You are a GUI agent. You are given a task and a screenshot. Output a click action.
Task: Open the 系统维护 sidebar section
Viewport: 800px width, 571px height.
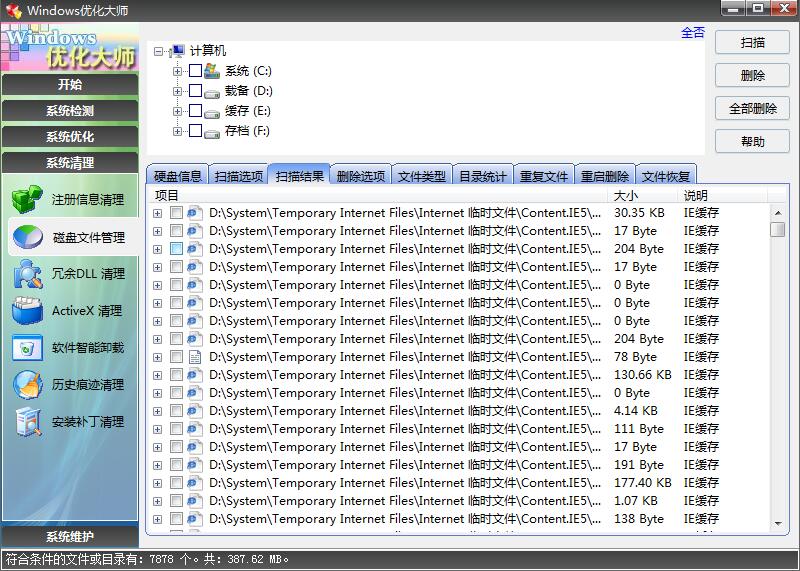pyautogui.click(x=70, y=537)
